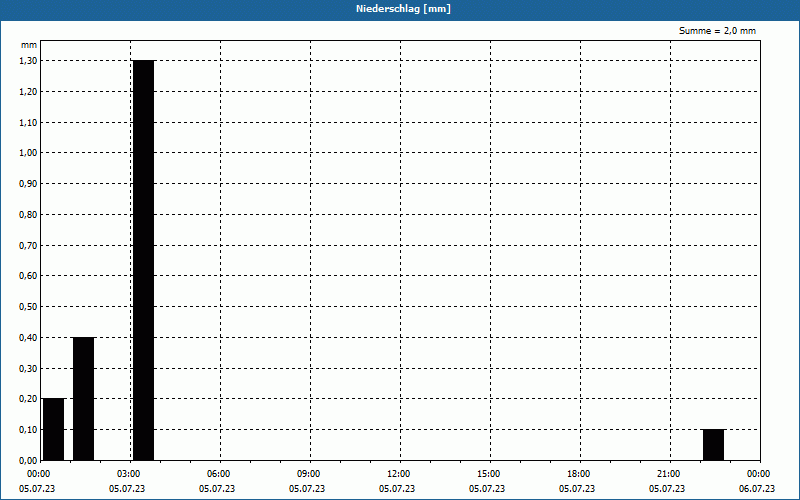Select the 0,90 y-axis value
800x500 pixels.
[x=28, y=184]
